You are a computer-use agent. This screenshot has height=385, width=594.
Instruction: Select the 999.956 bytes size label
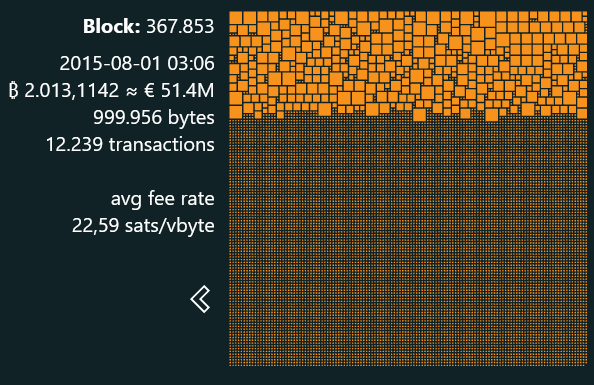click(154, 117)
